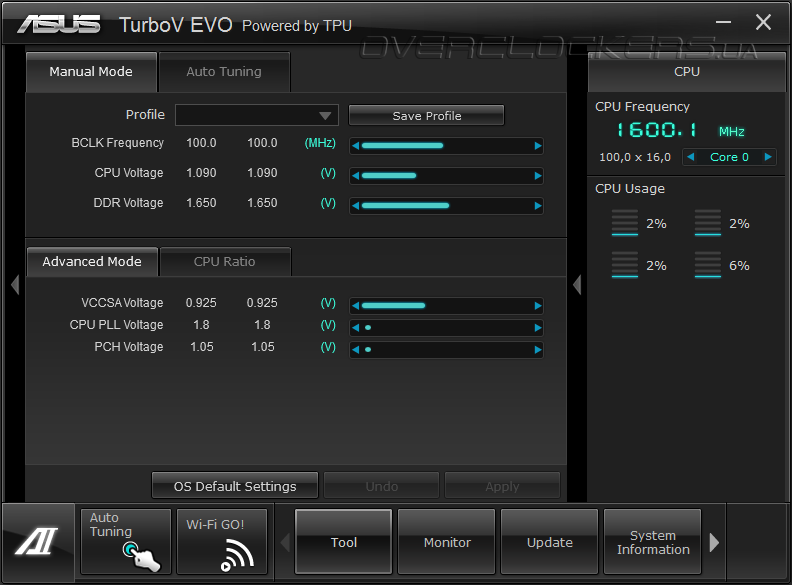The image size is (792, 585).
Task: Open the Profile dropdown list
Action: click(x=257, y=115)
